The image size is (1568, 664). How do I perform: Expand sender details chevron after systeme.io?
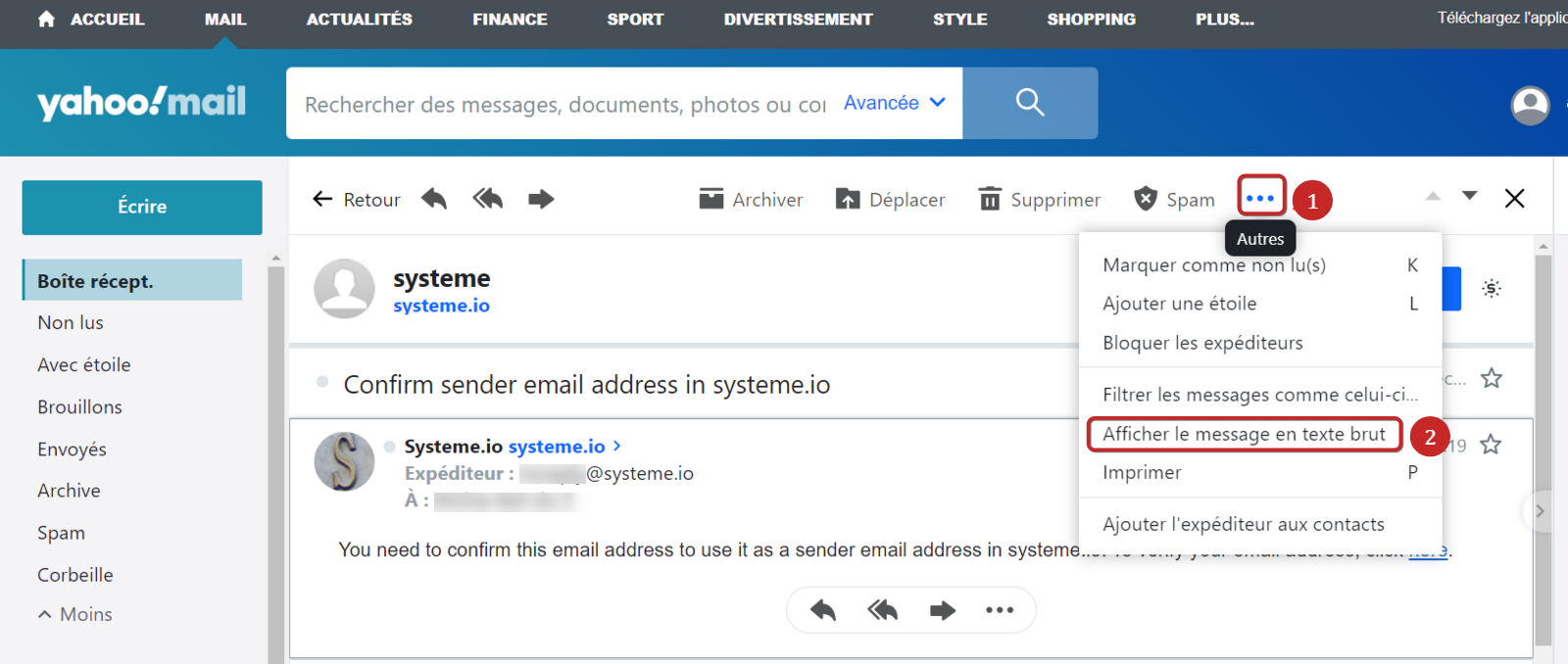616,446
